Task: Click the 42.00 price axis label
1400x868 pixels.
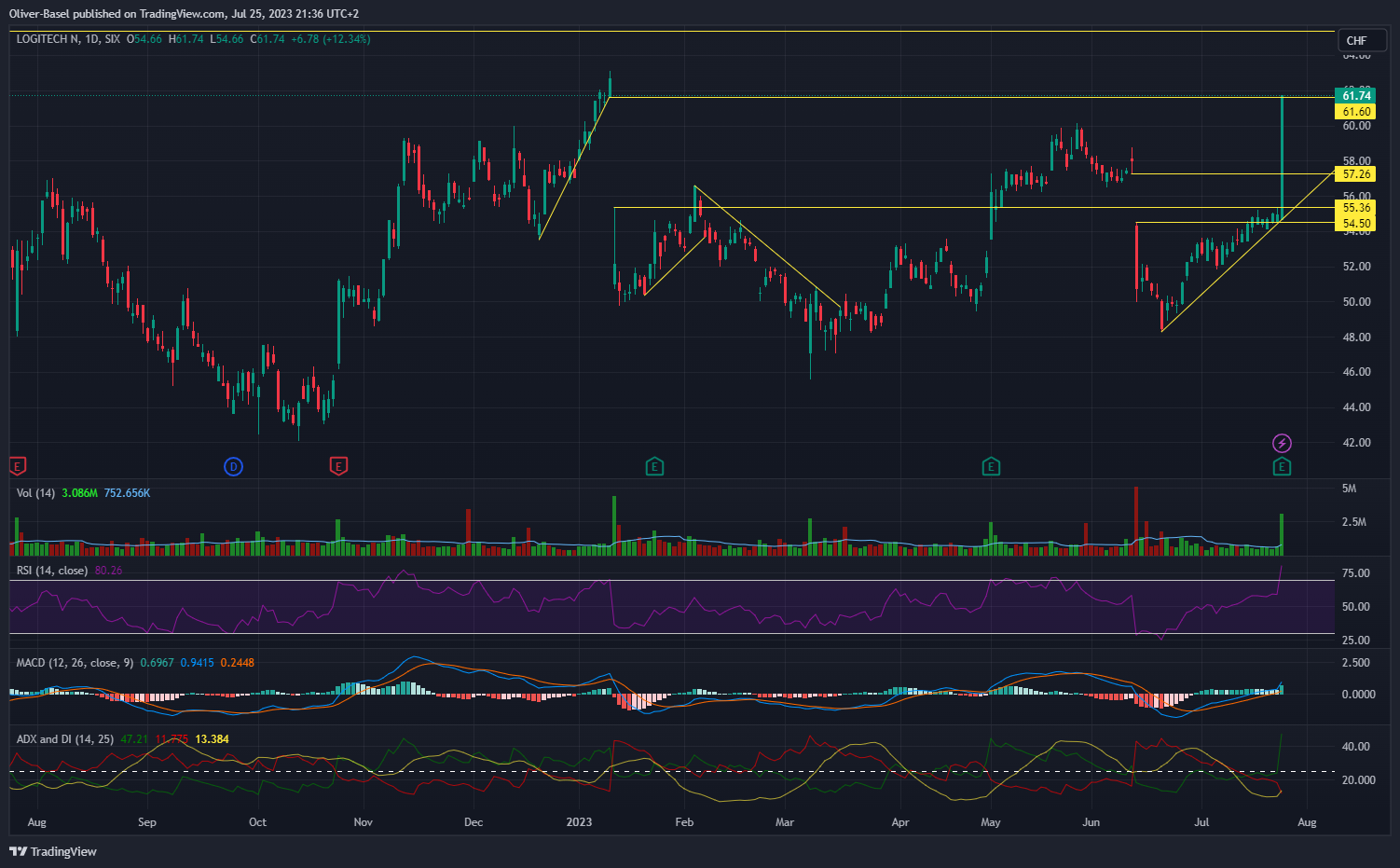Action: 1356,442
